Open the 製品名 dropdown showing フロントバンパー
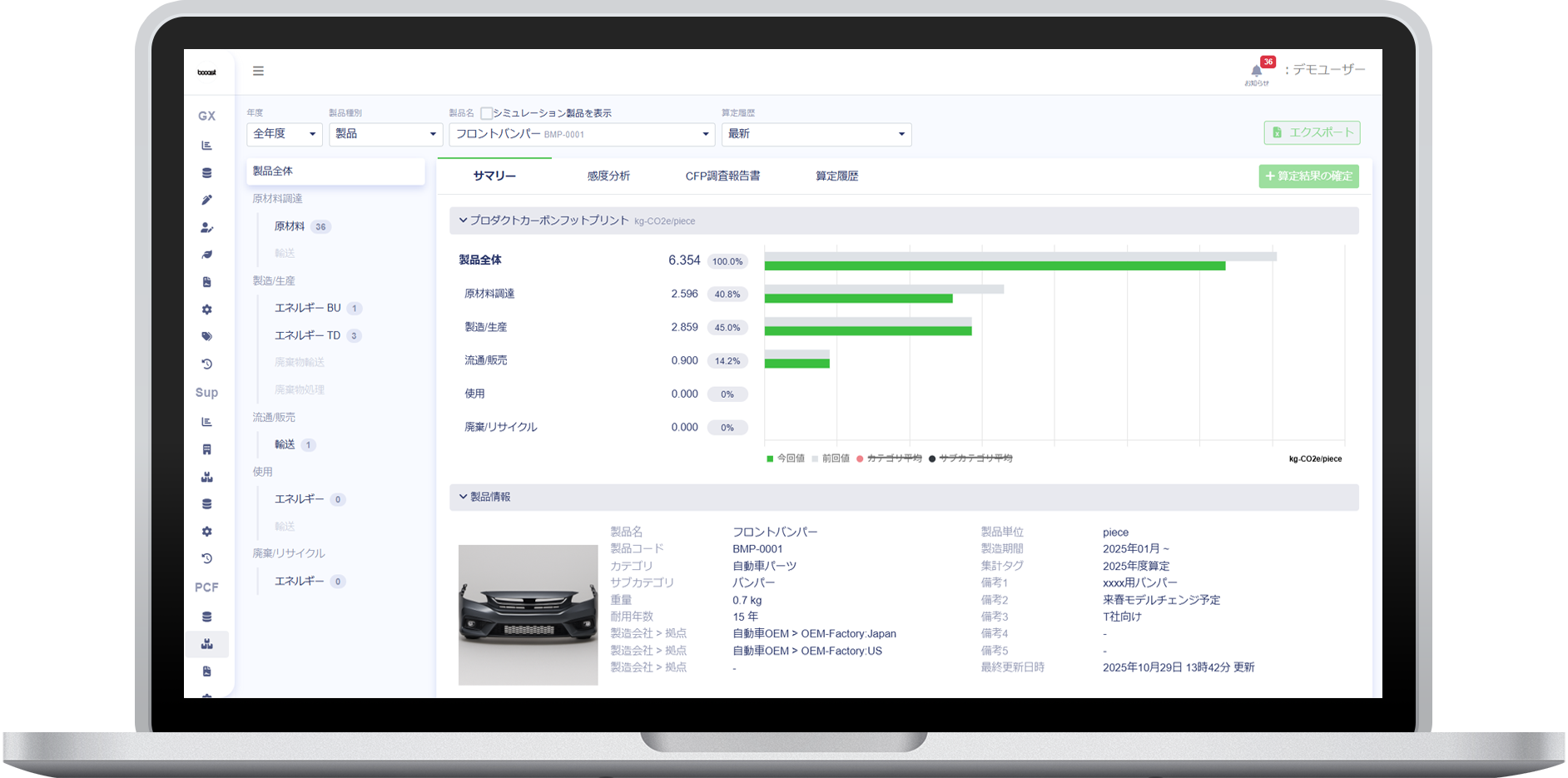The image size is (1568, 778). tap(582, 134)
